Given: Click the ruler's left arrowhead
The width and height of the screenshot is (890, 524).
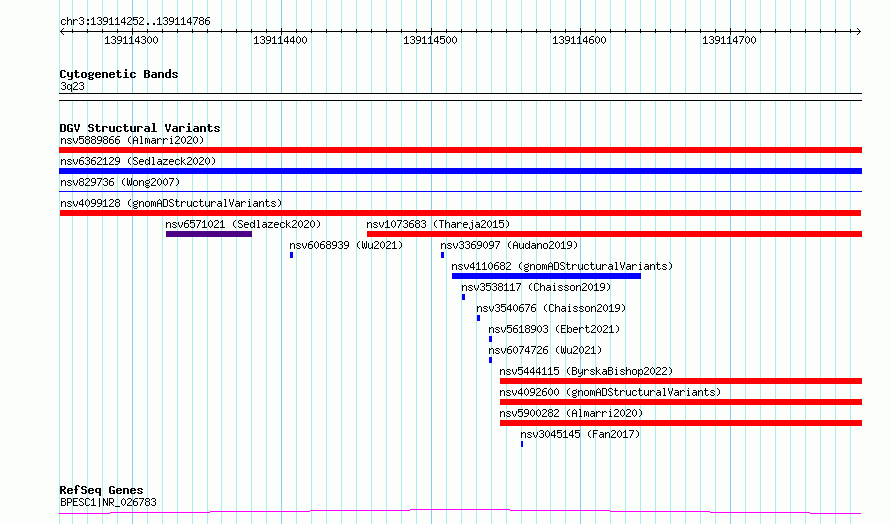Looking at the screenshot, I should pyautogui.click(x=62, y=32).
